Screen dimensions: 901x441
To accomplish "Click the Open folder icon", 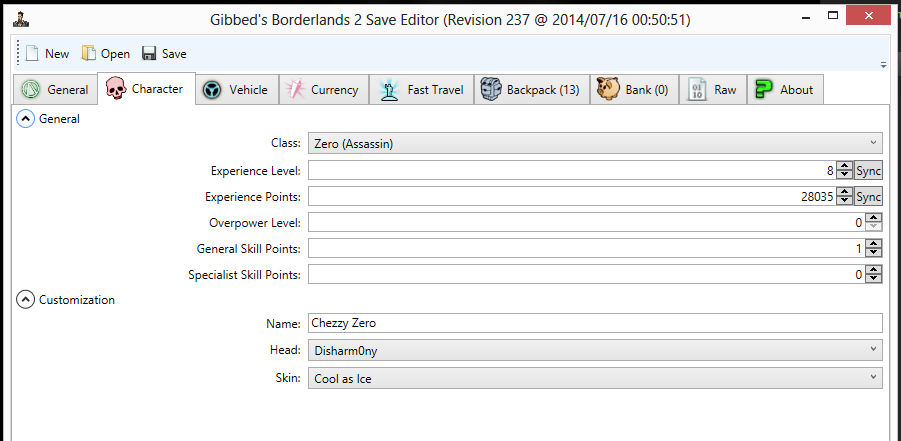I will pos(89,54).
